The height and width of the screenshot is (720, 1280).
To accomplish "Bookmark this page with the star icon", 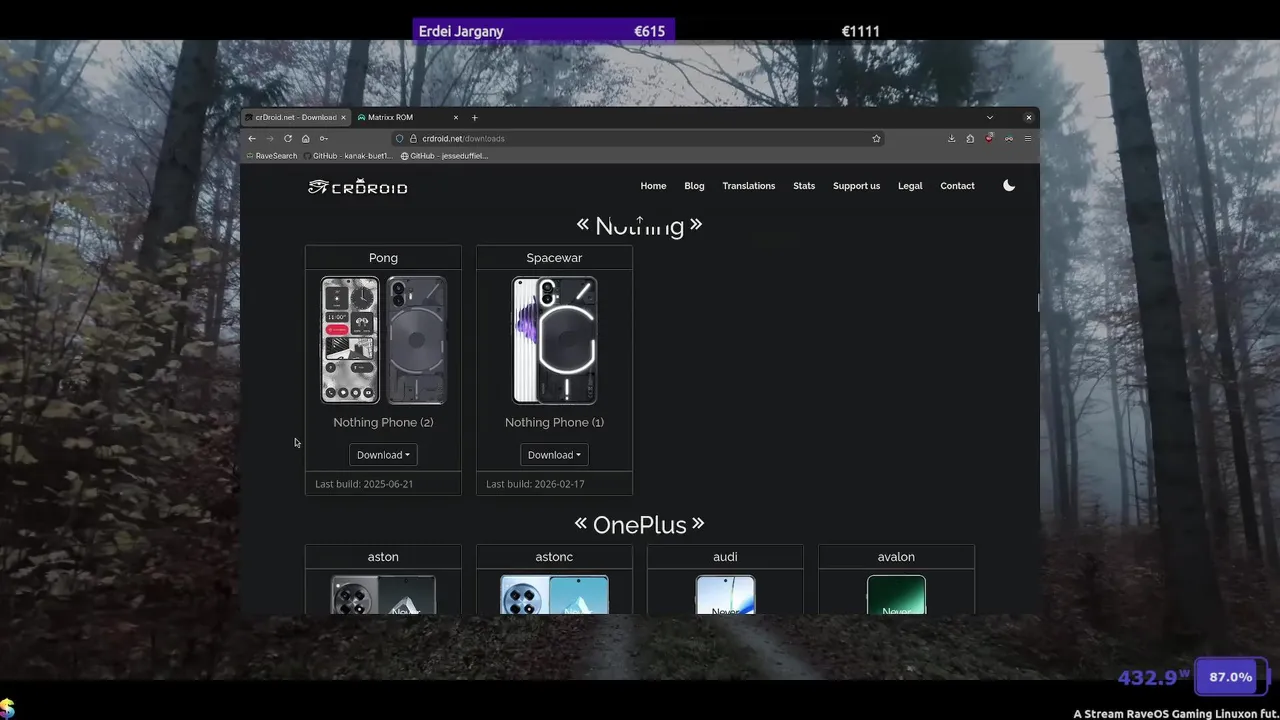I will (x=876, y=139).
